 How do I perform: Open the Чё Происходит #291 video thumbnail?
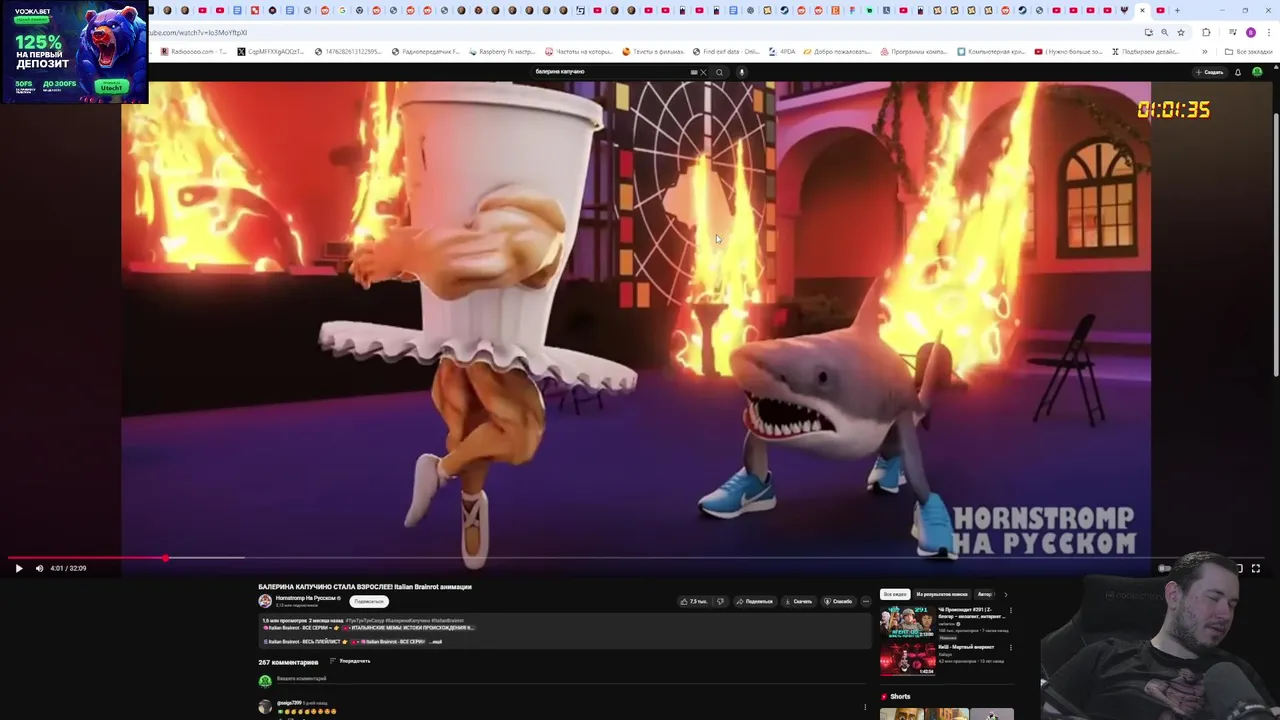907,623
